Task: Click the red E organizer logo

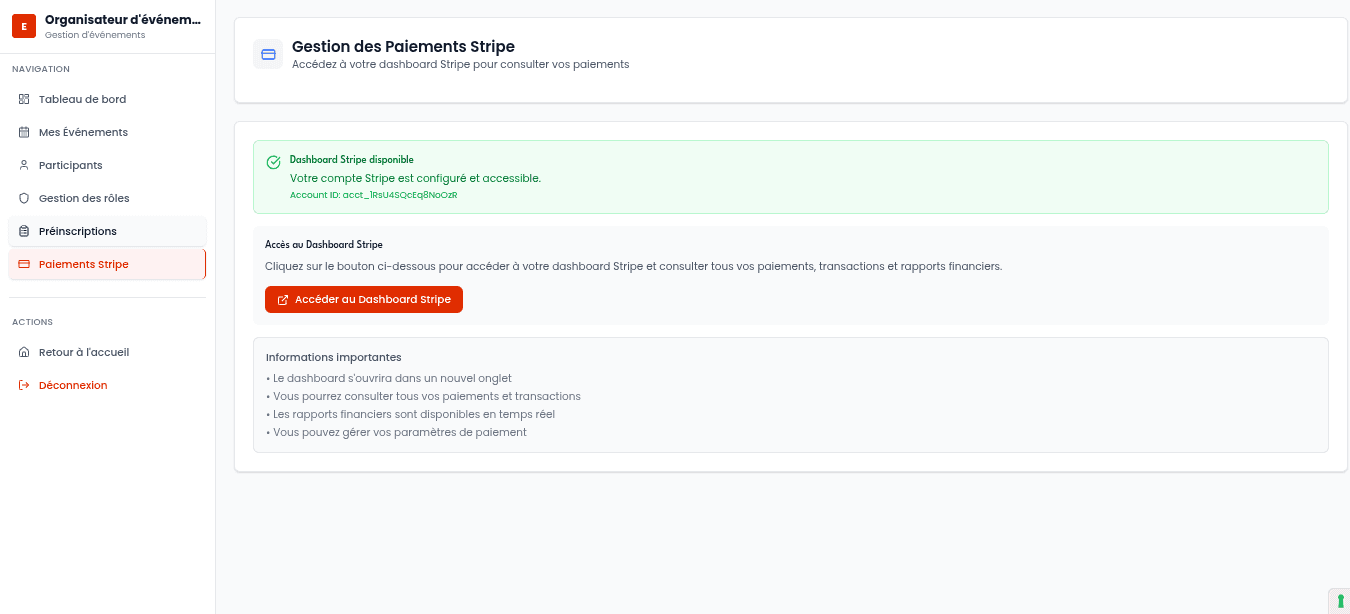Action: 24,26
